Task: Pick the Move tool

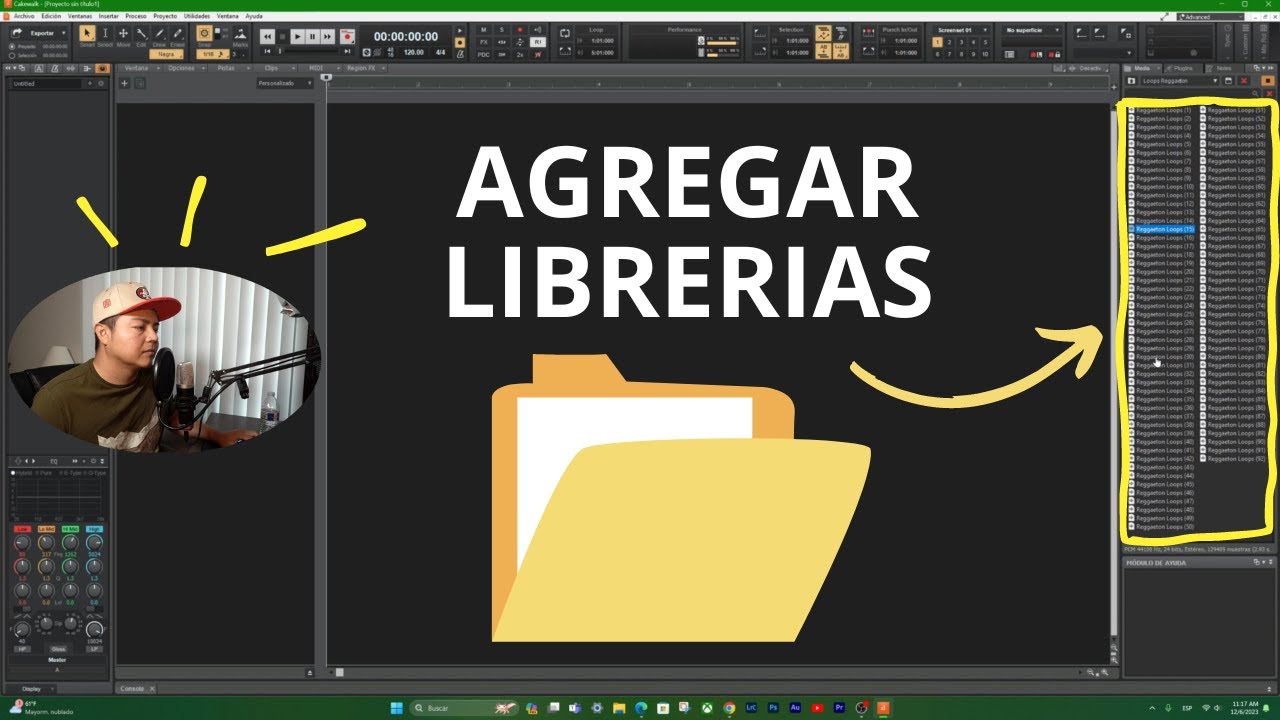Action: tap(123, 34)
